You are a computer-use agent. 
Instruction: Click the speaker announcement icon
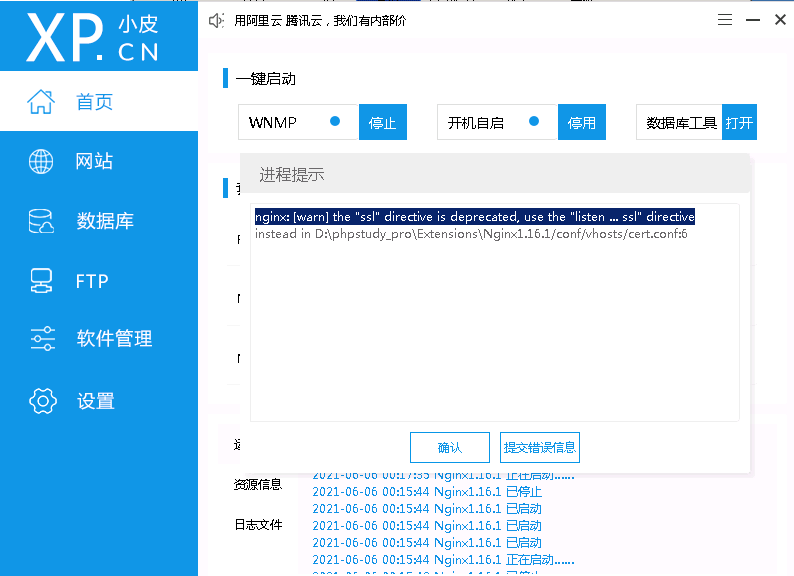pyautogui.click(x=216, y=21)
